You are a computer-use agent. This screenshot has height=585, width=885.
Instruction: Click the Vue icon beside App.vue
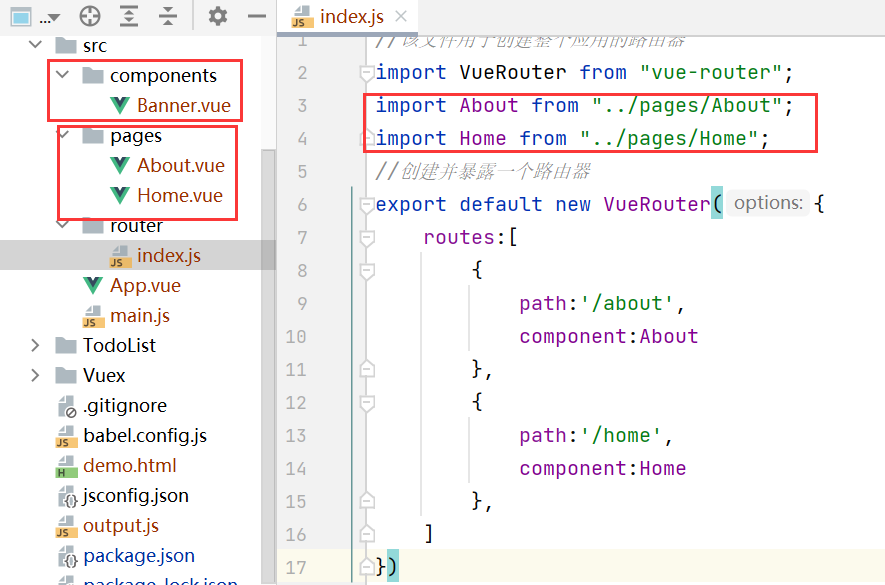[x=93, y=285]
